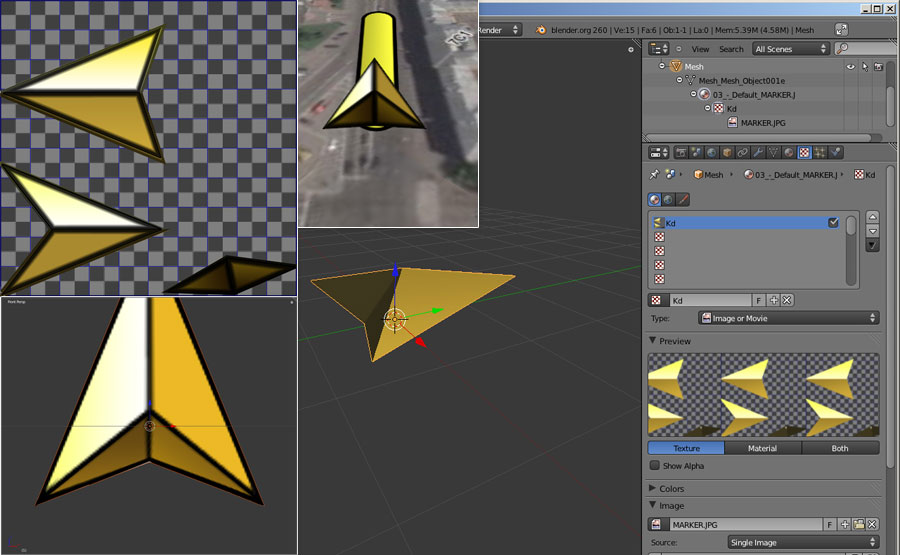Open the Type Image or Movie dropdown
Viewport: 900px width, 555px height.
pos(788,318)
